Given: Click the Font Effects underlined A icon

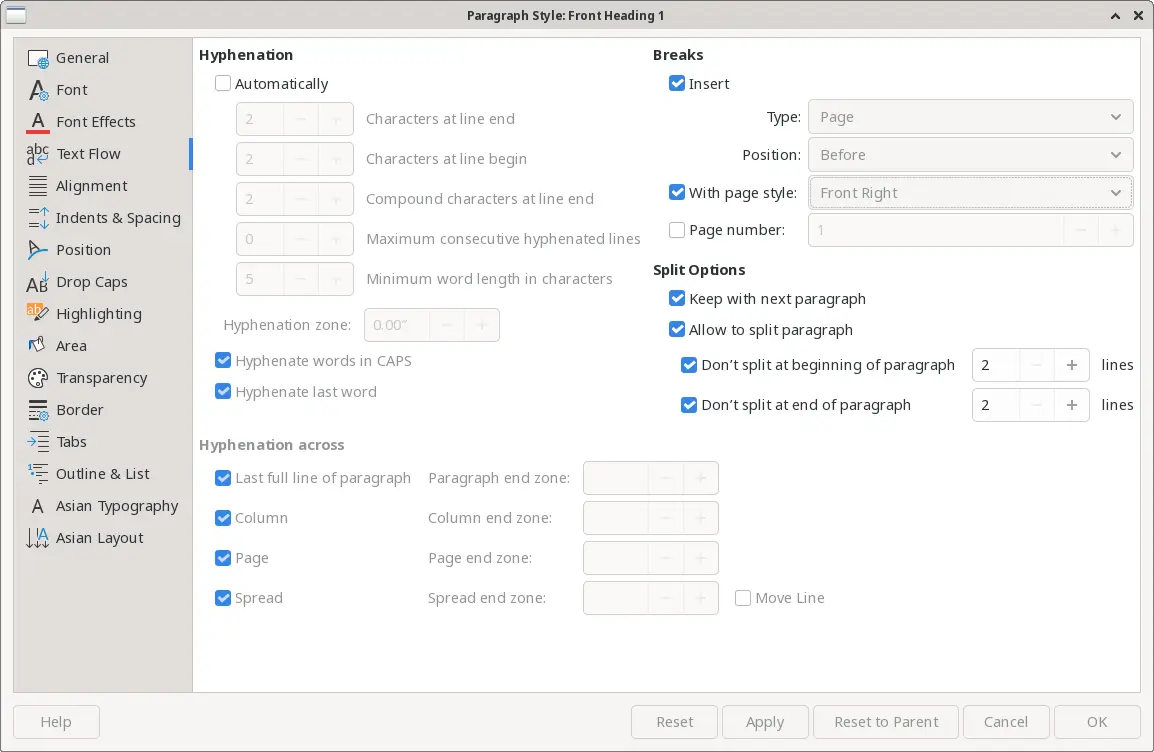Looking at the screenshot, I should tap(38, 122).
